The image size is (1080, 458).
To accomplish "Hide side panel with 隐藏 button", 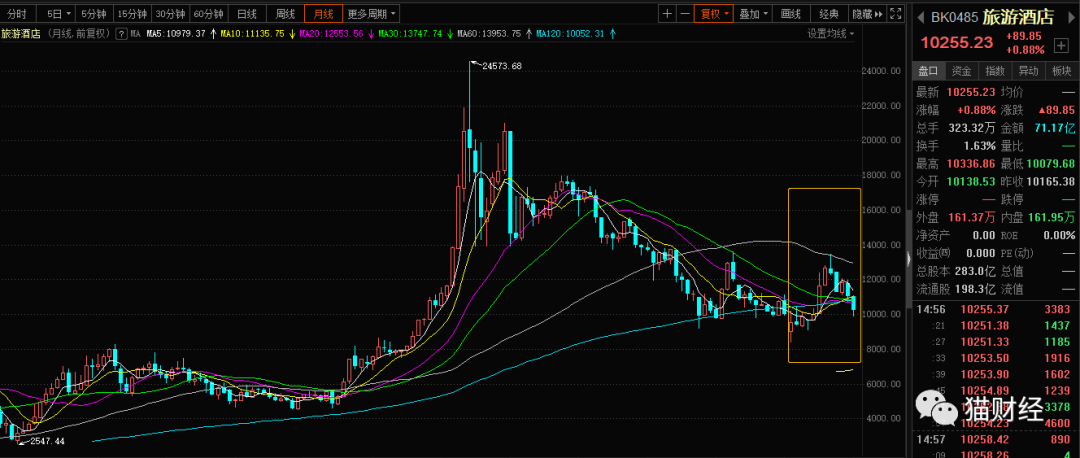I will coord(867,14).
